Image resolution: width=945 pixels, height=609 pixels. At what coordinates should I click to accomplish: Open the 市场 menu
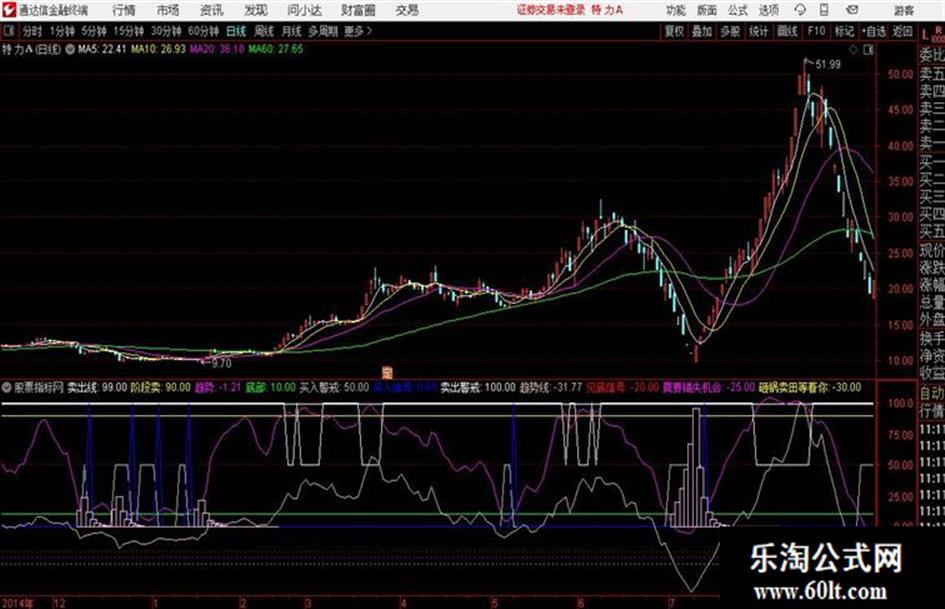click(x=168, y=10)
